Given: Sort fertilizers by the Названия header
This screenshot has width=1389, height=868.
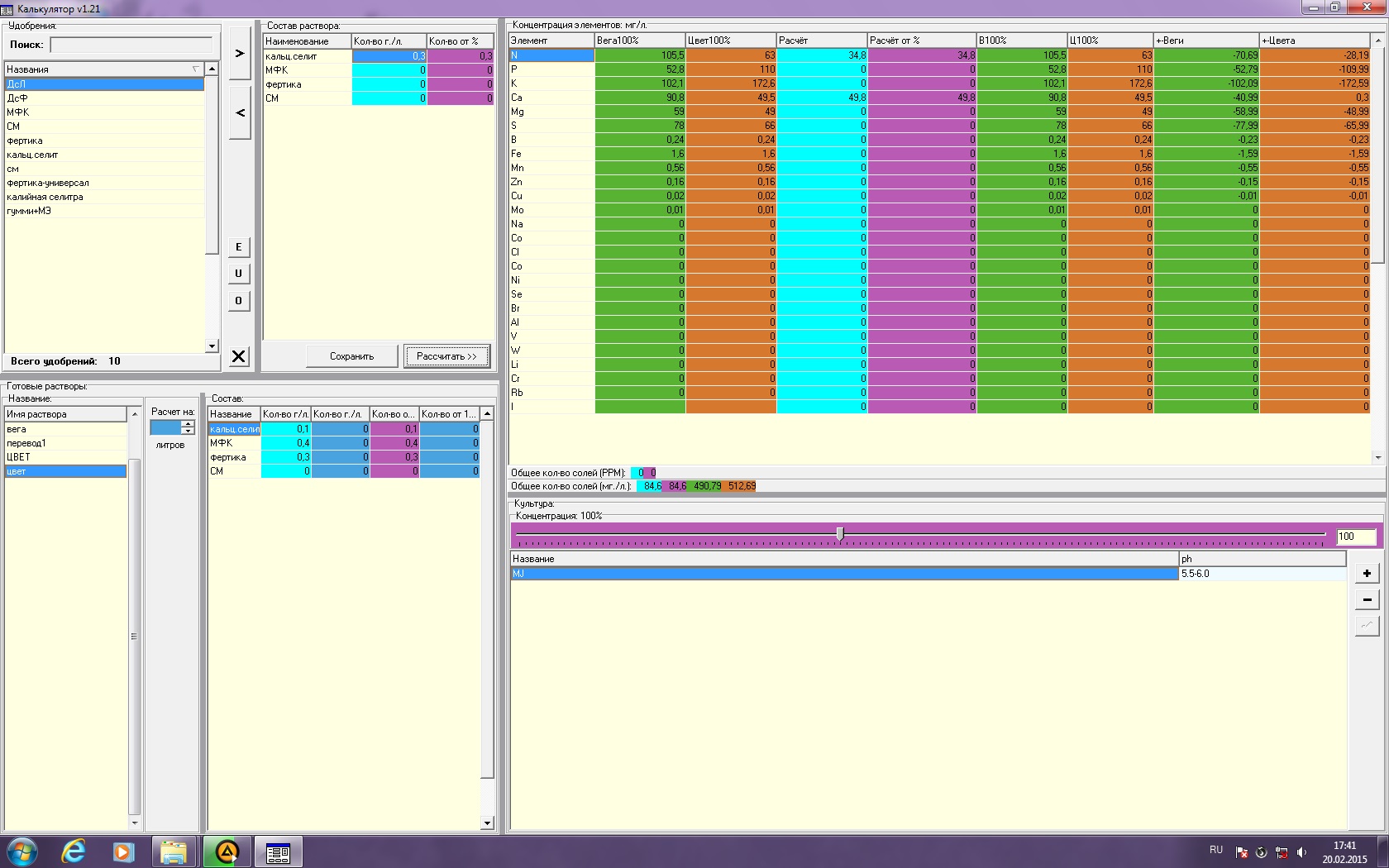Looking at the screenshot, I should [104, 69].
